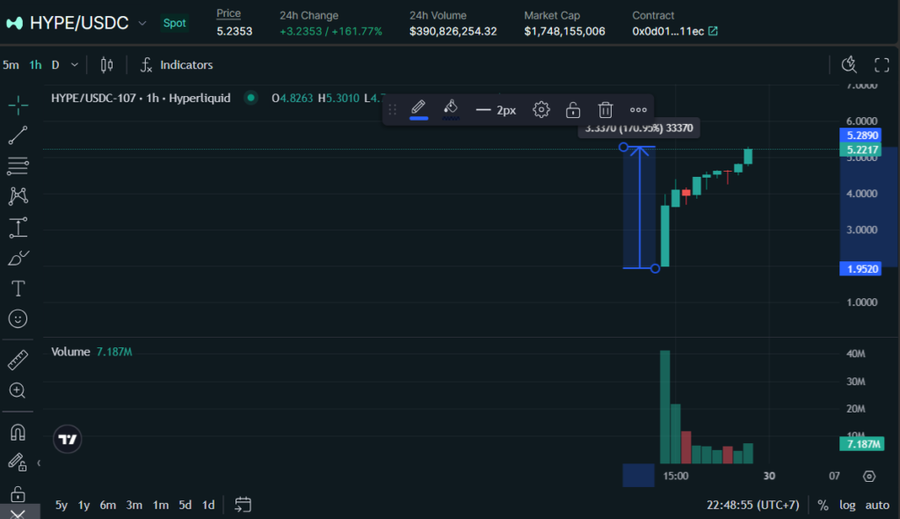Switch to the 5m timeframe
The height and width of the screenshot is (519, 900).
tap(11, 65)
